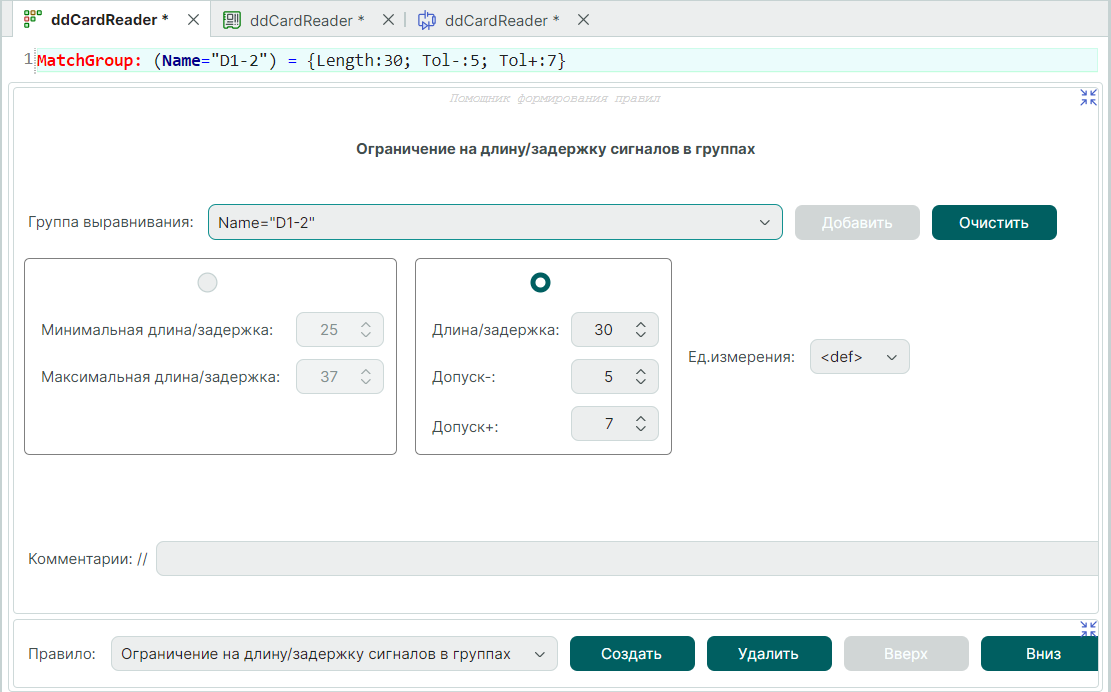Click the grid icon on the first ddCardReader tab
This screenshot has width=1111, height=692.
(32, 20)
